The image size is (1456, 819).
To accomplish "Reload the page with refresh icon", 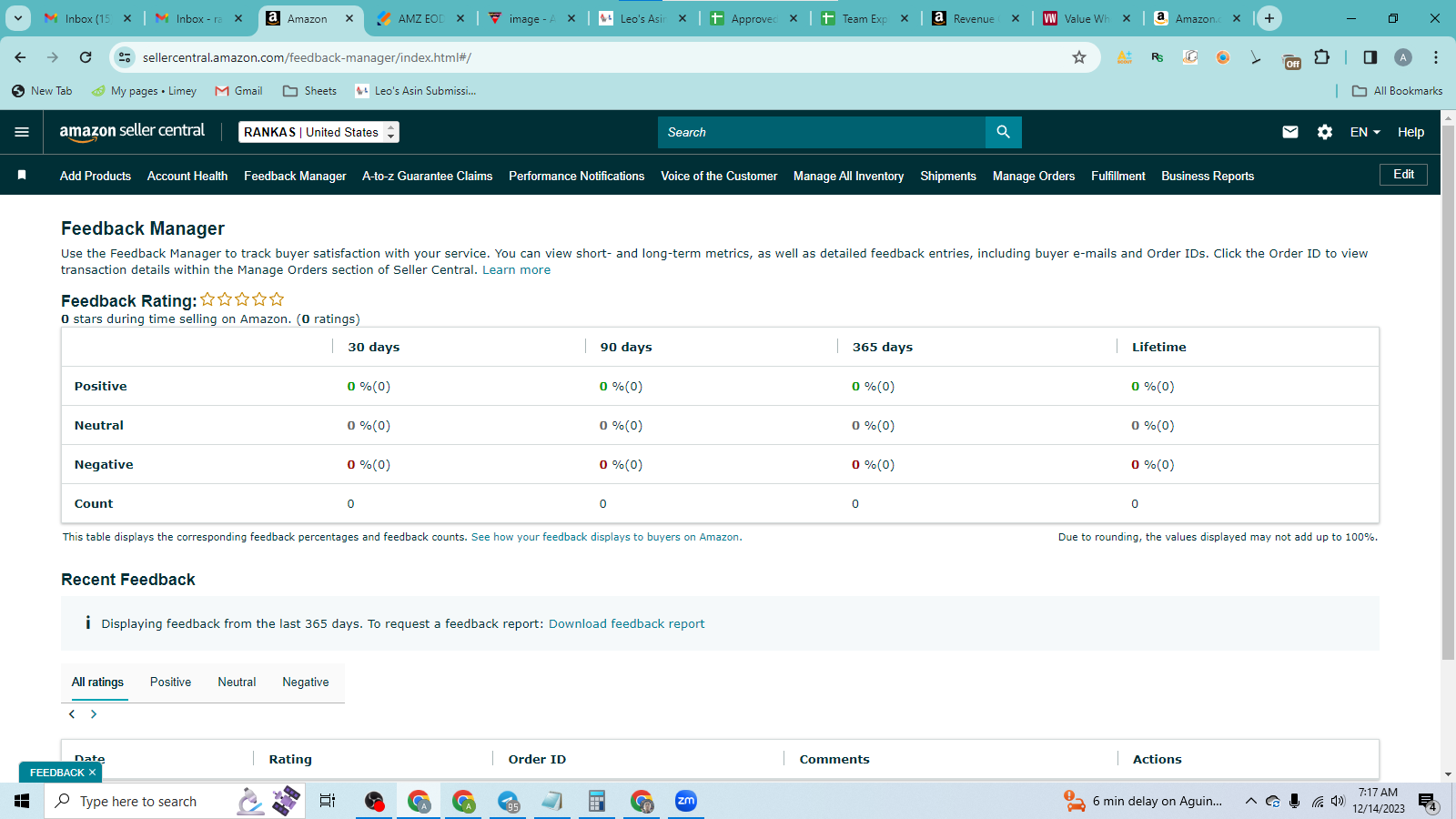I will [86, 57].
